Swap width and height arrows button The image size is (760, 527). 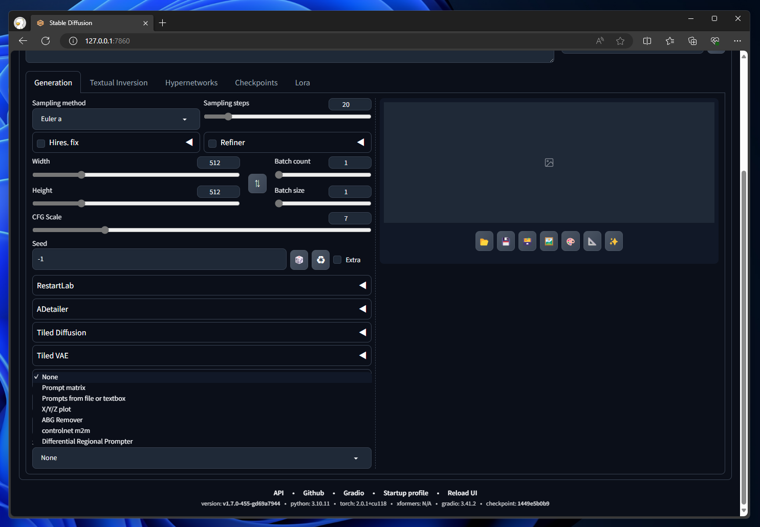[x=257, y=183]
